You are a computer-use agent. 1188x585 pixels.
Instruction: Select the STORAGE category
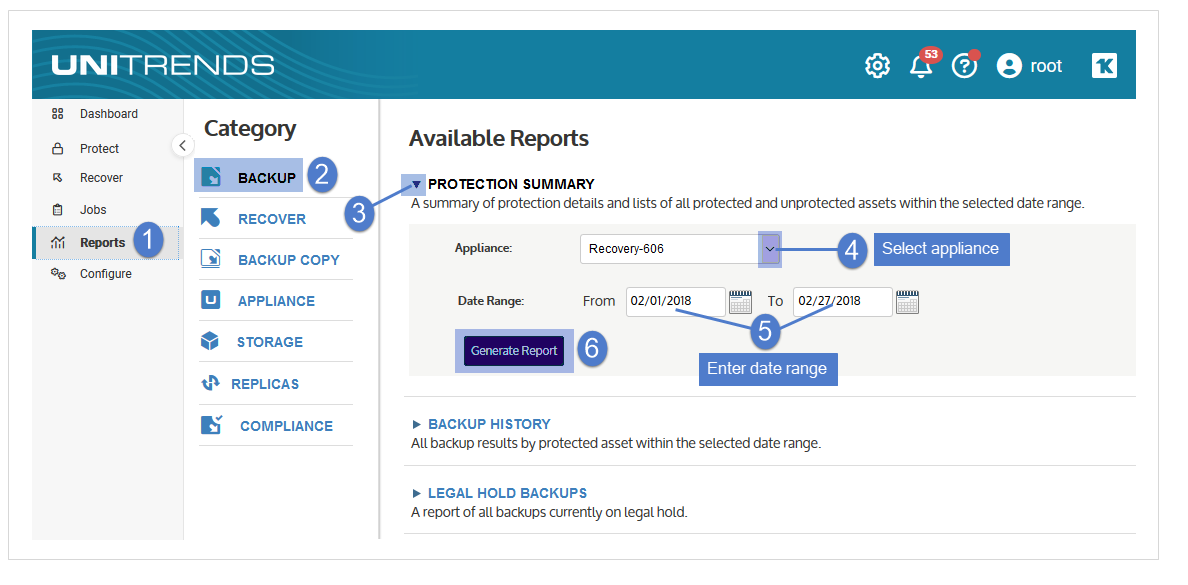(270, 342)
